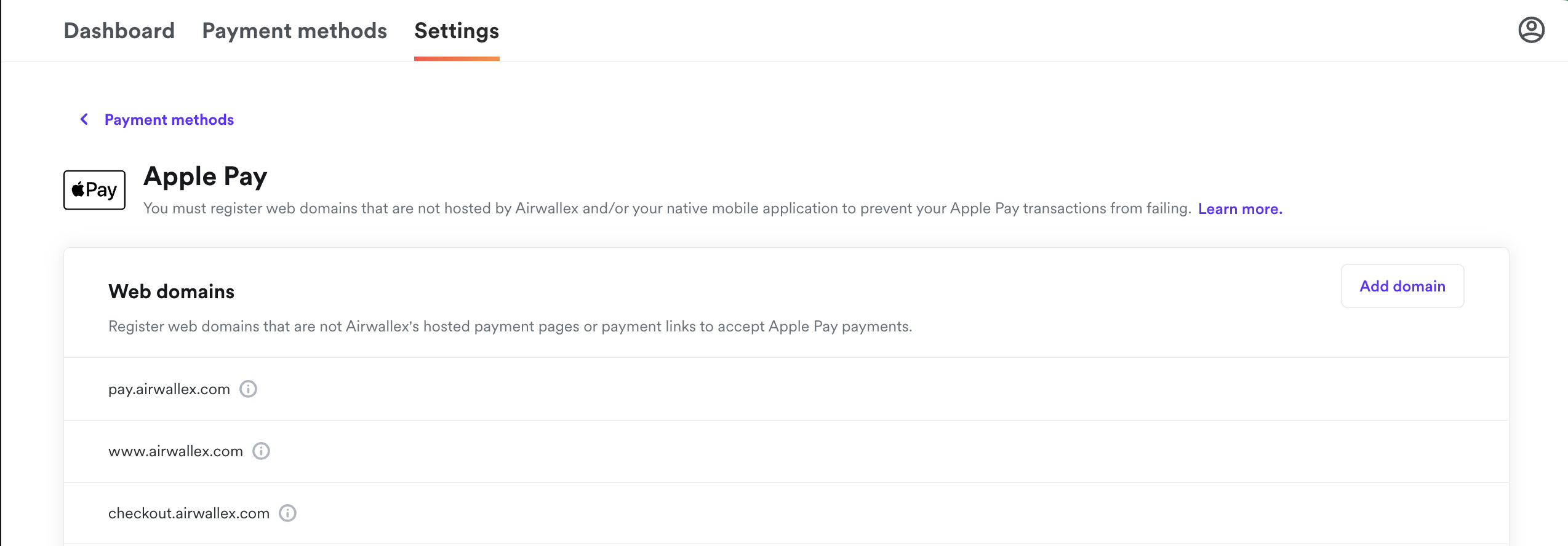Click the Register web domains description text

[510, 326]
